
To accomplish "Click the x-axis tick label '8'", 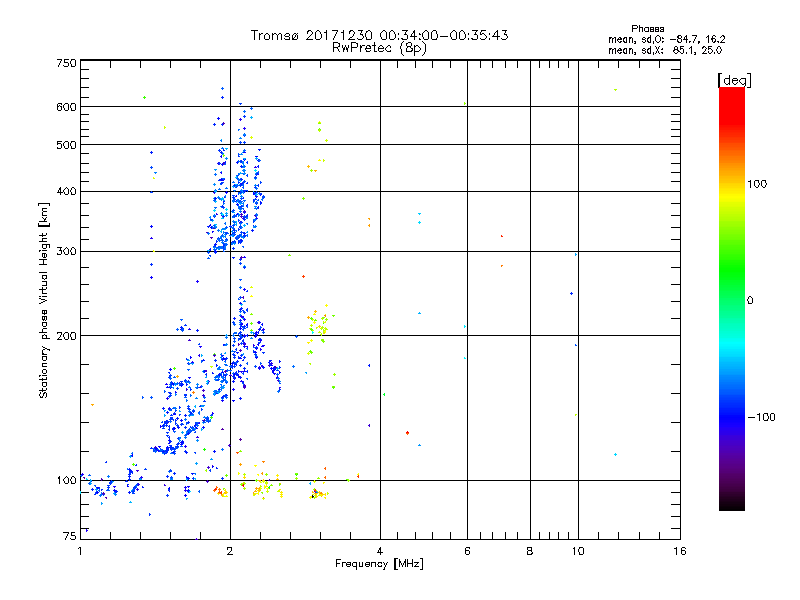I will (530, 551).
